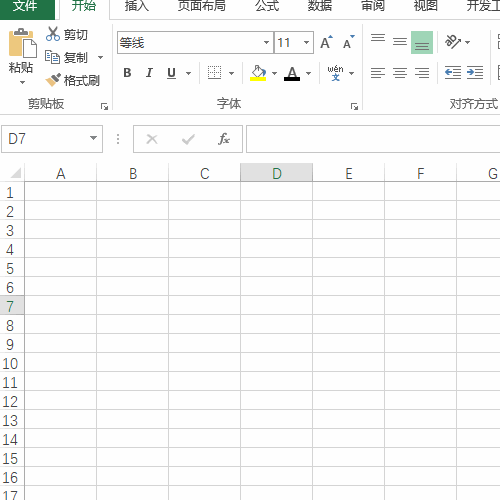The width and height of the screenshot is (500, 500).
Task: Select column B header
Action: coord(133,173)
